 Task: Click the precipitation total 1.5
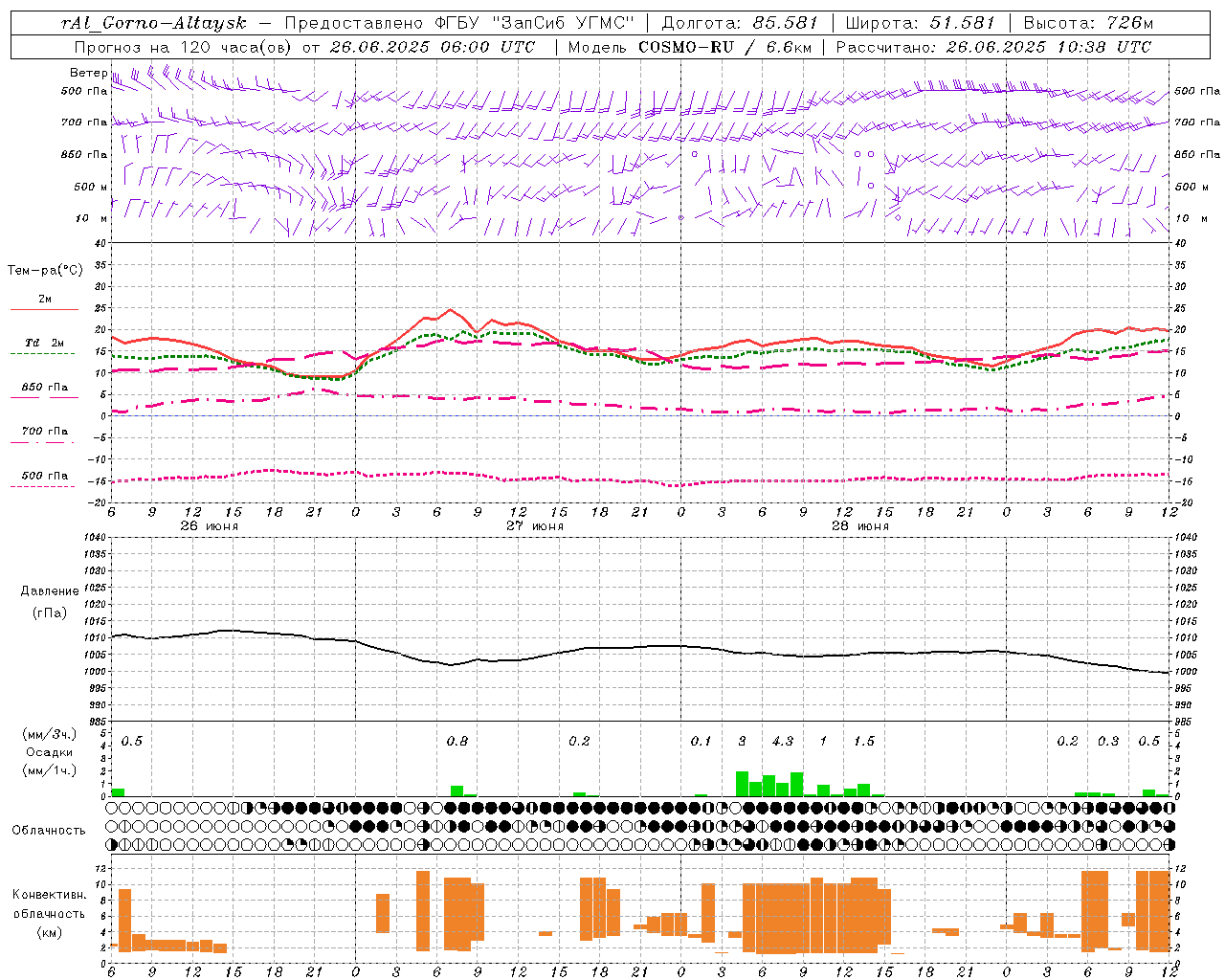(864, 741)
